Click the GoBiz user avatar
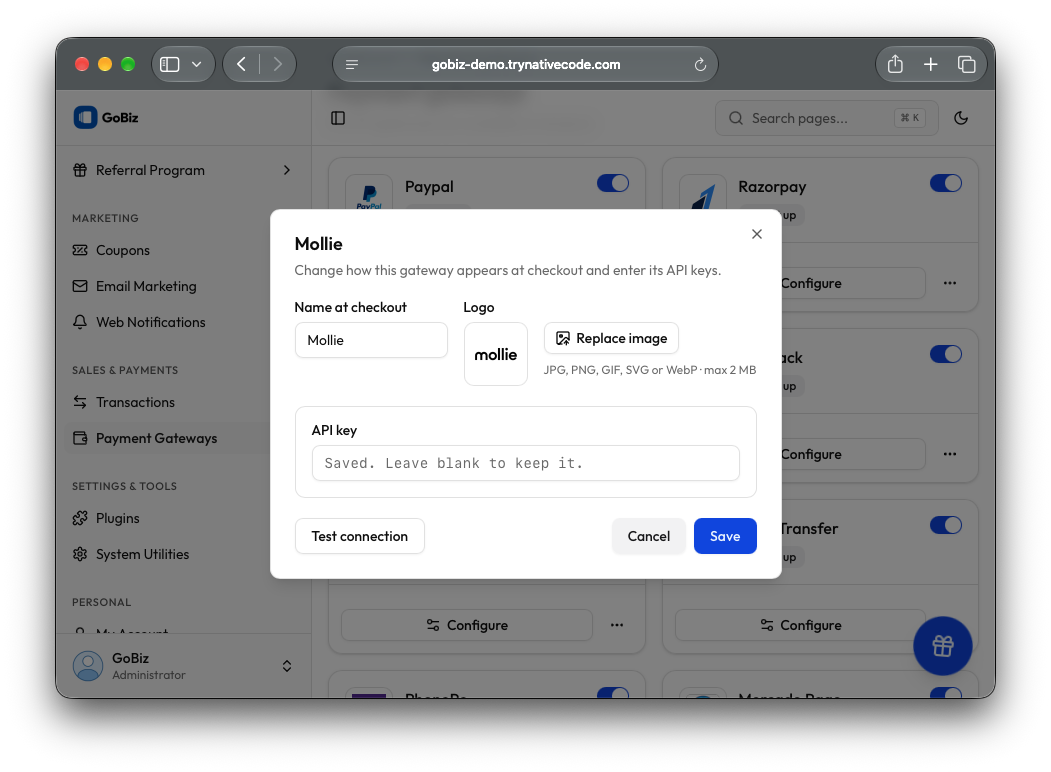Viewport: 1051px width, 772px height. 88,666
